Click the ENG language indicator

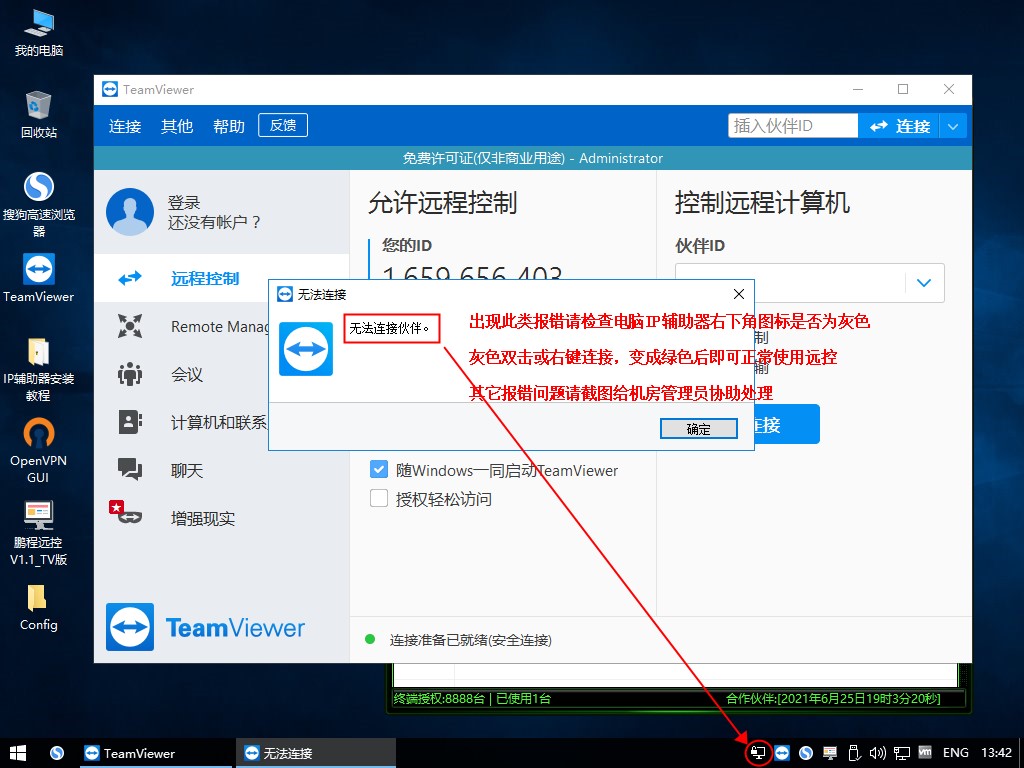955,753
